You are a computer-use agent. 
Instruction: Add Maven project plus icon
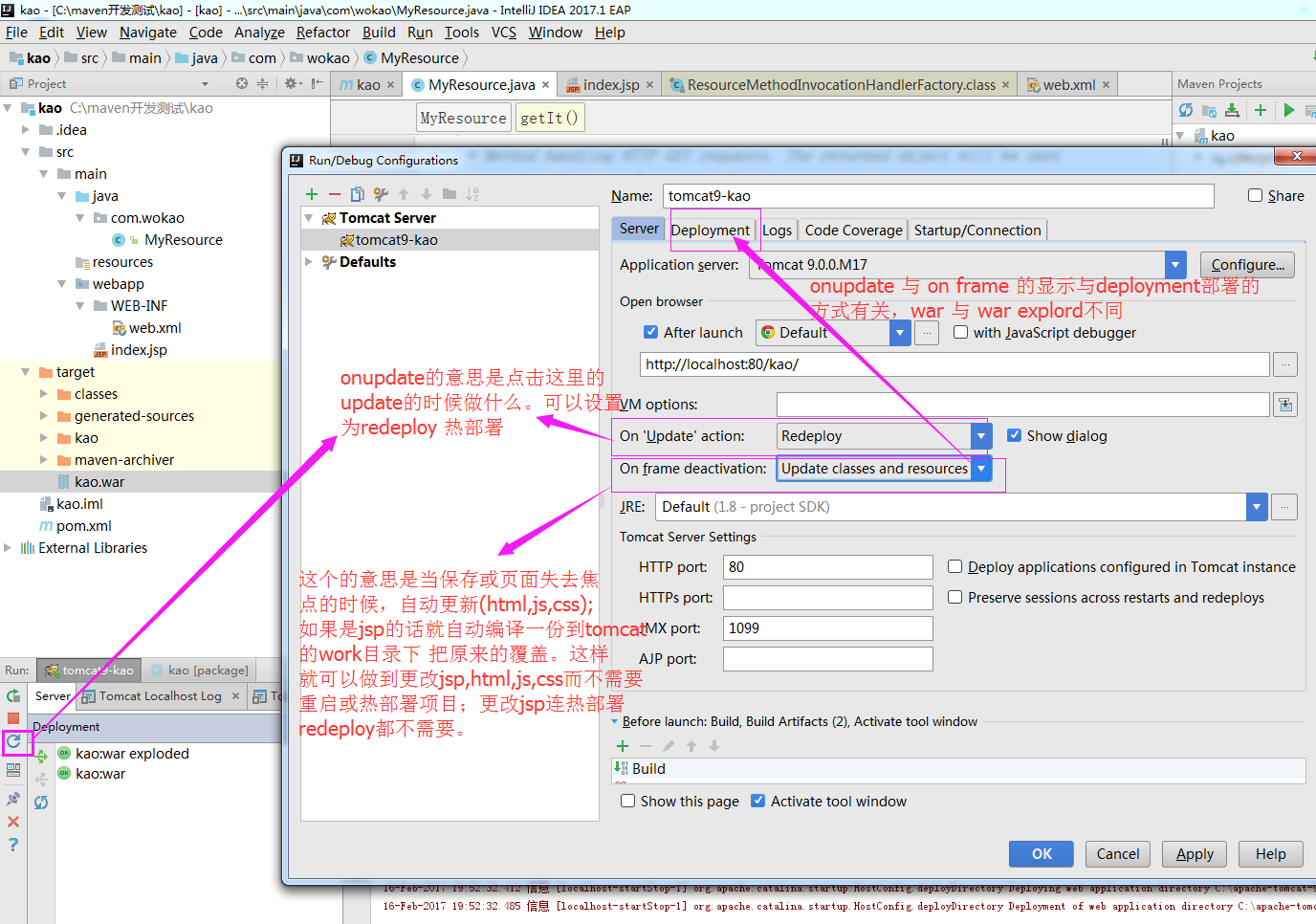point(1261,110)
